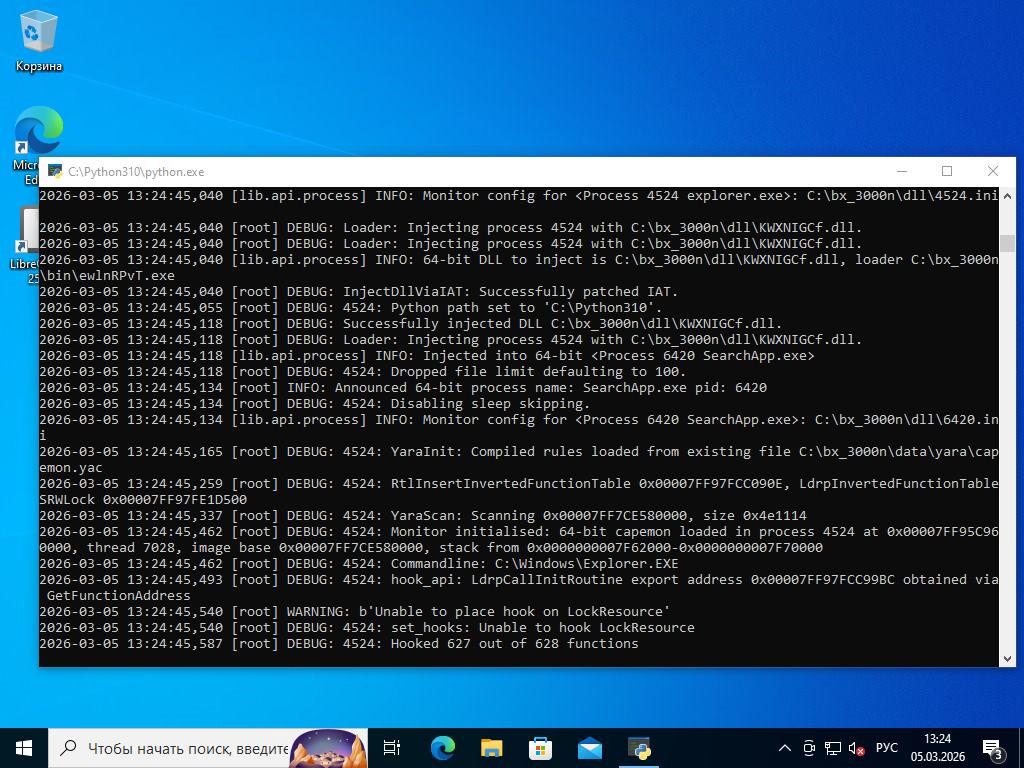The height and width of the screenshot is (768, 1024).
Task: Open Microsoft Store from the taskbar
Action: point(540,748)
